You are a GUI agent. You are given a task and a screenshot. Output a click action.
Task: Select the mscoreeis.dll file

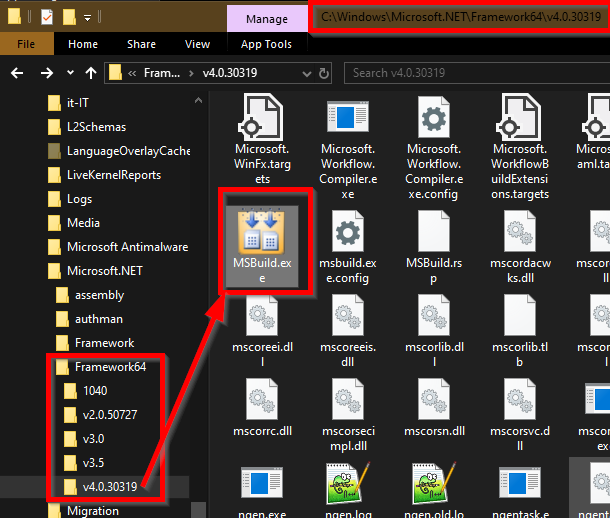click(x=348, y=331)
